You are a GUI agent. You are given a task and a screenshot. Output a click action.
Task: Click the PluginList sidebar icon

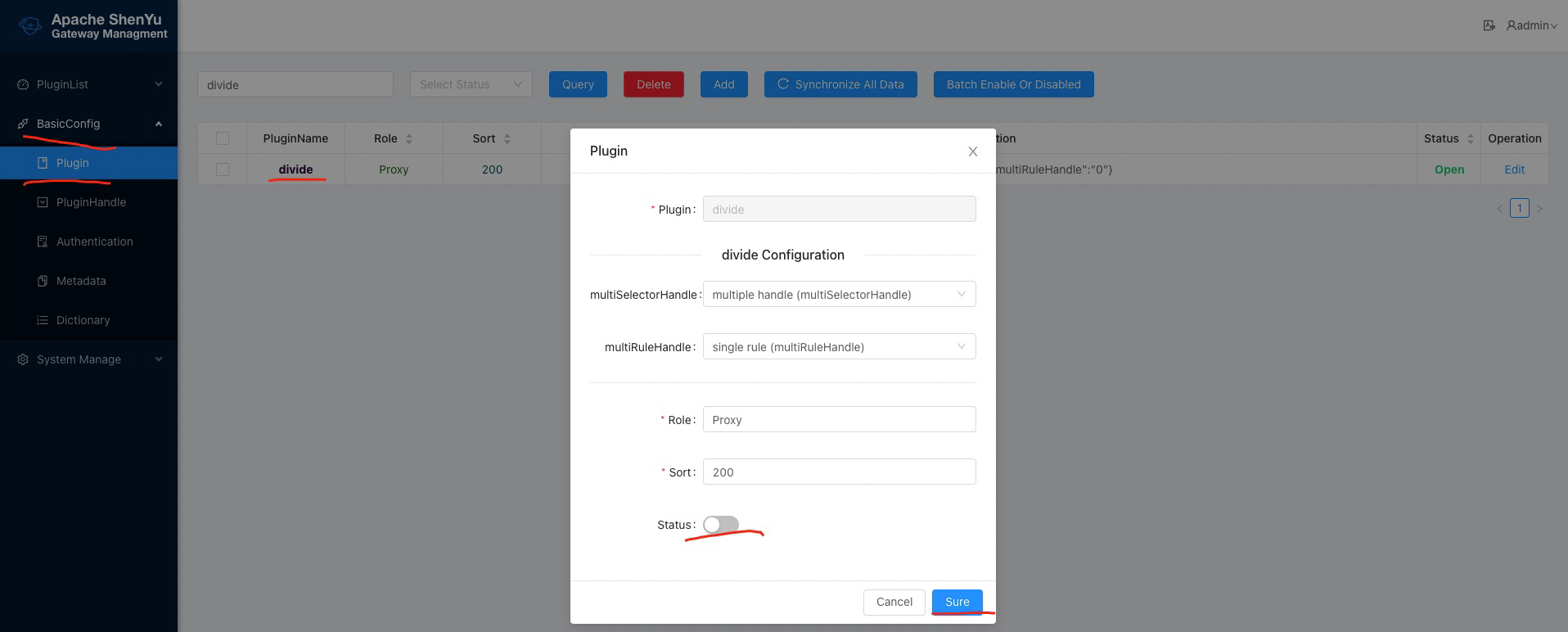[23, 84]
